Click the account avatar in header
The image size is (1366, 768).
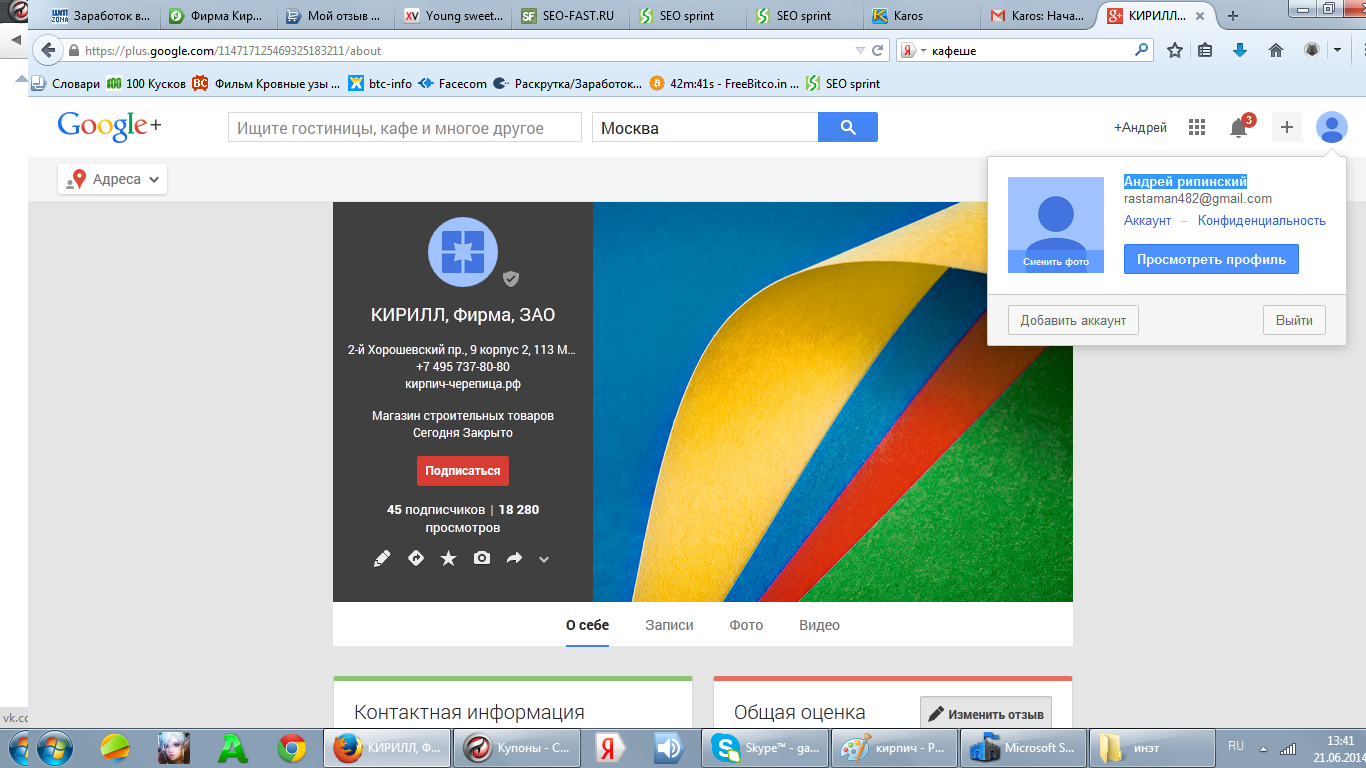coord(1332,127)
